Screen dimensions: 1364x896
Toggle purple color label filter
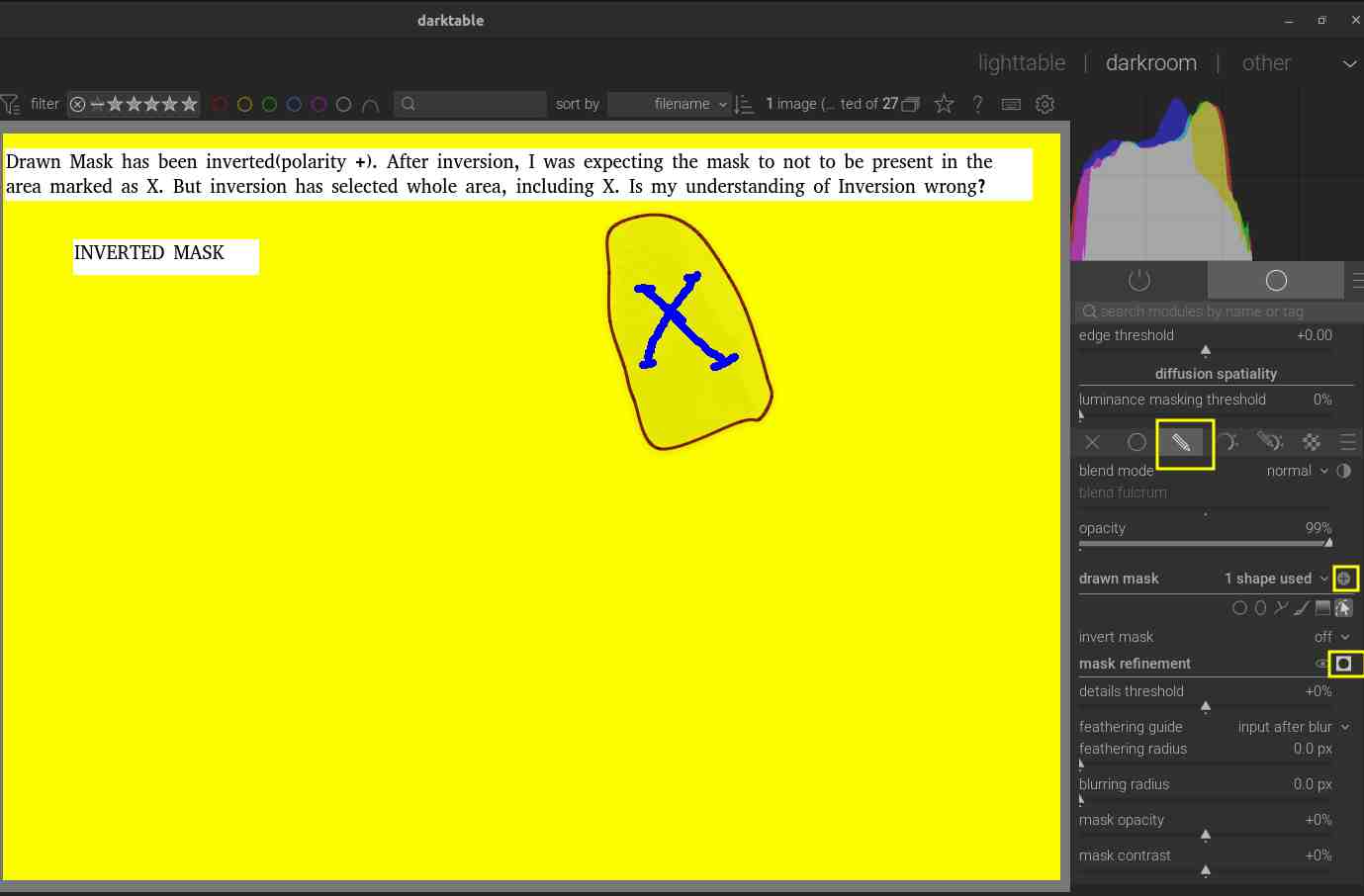318,104
